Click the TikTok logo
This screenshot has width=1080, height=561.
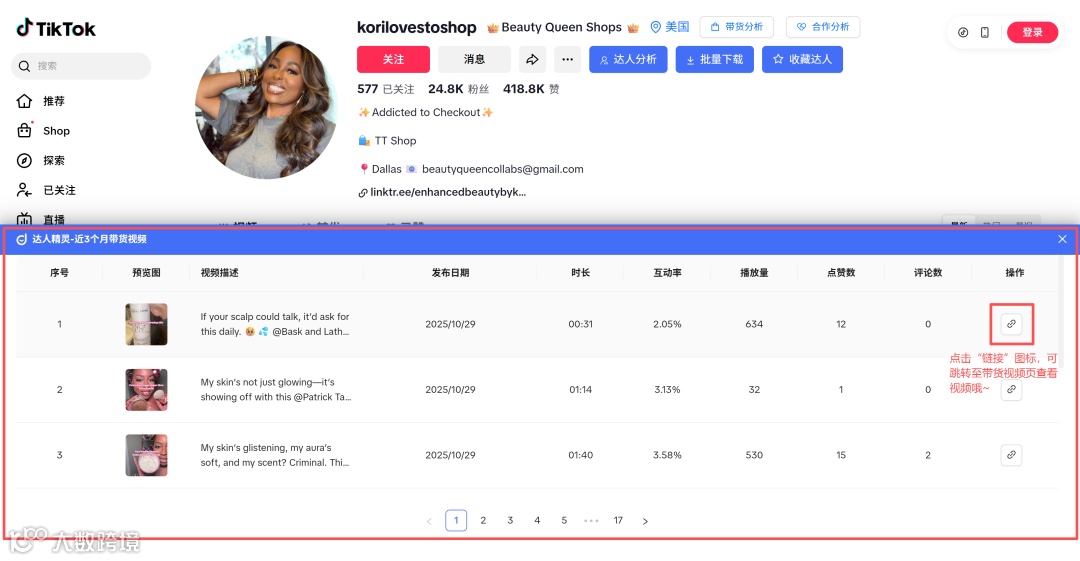point(56,28)
